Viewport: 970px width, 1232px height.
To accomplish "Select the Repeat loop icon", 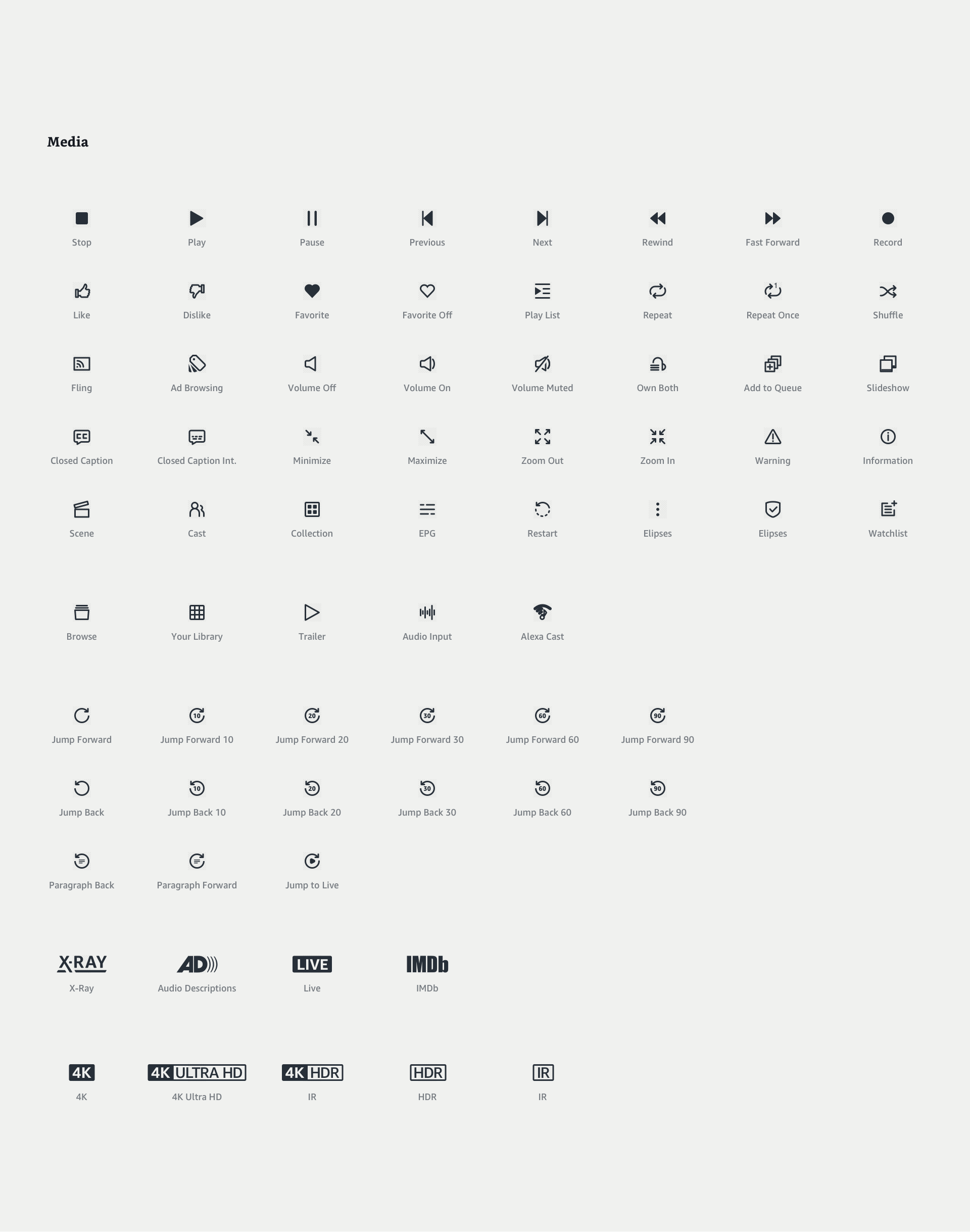I will point(658,291).
